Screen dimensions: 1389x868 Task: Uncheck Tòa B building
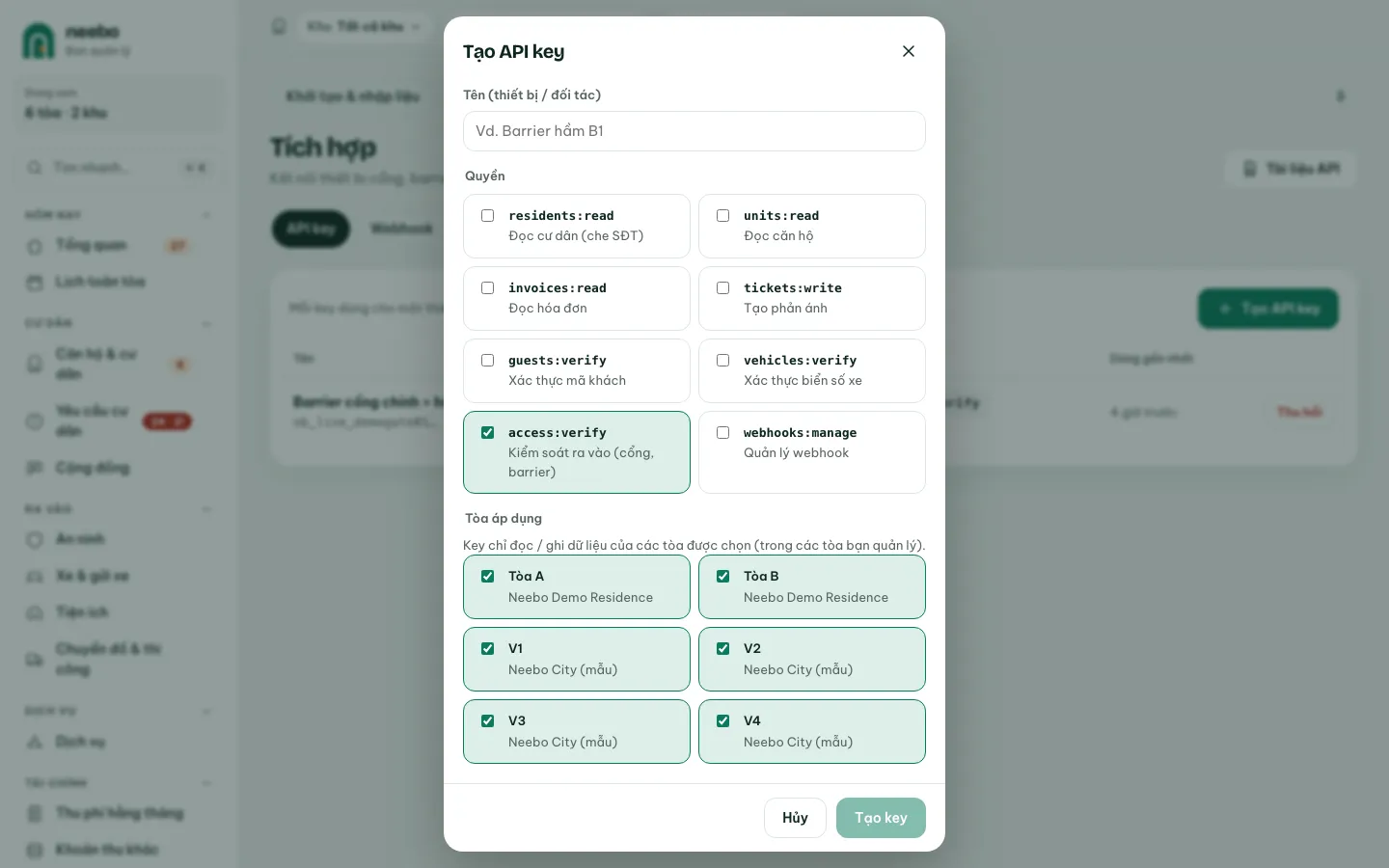(722, 577)
